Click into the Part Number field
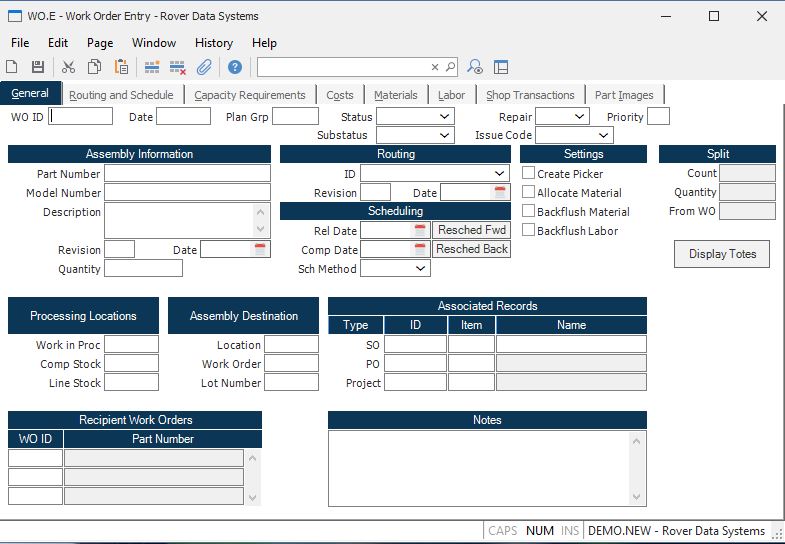 187,174
